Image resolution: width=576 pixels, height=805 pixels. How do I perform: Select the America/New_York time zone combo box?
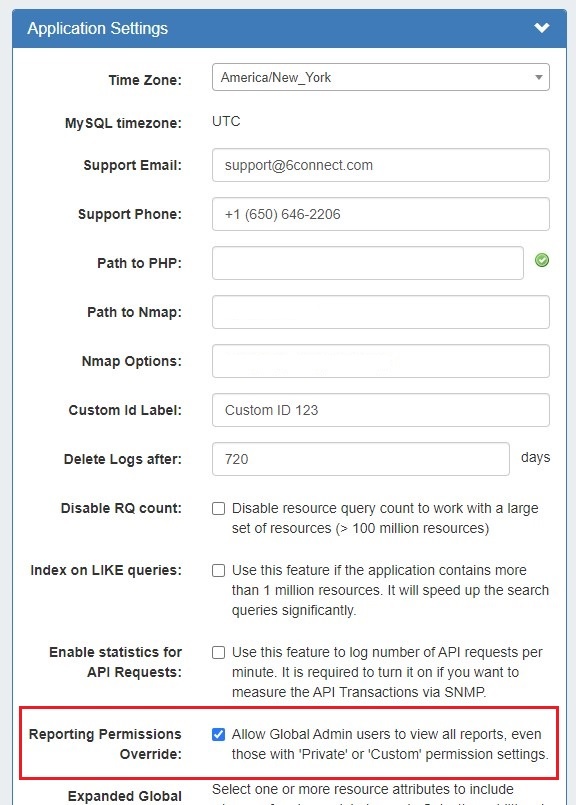coord(380,77)
